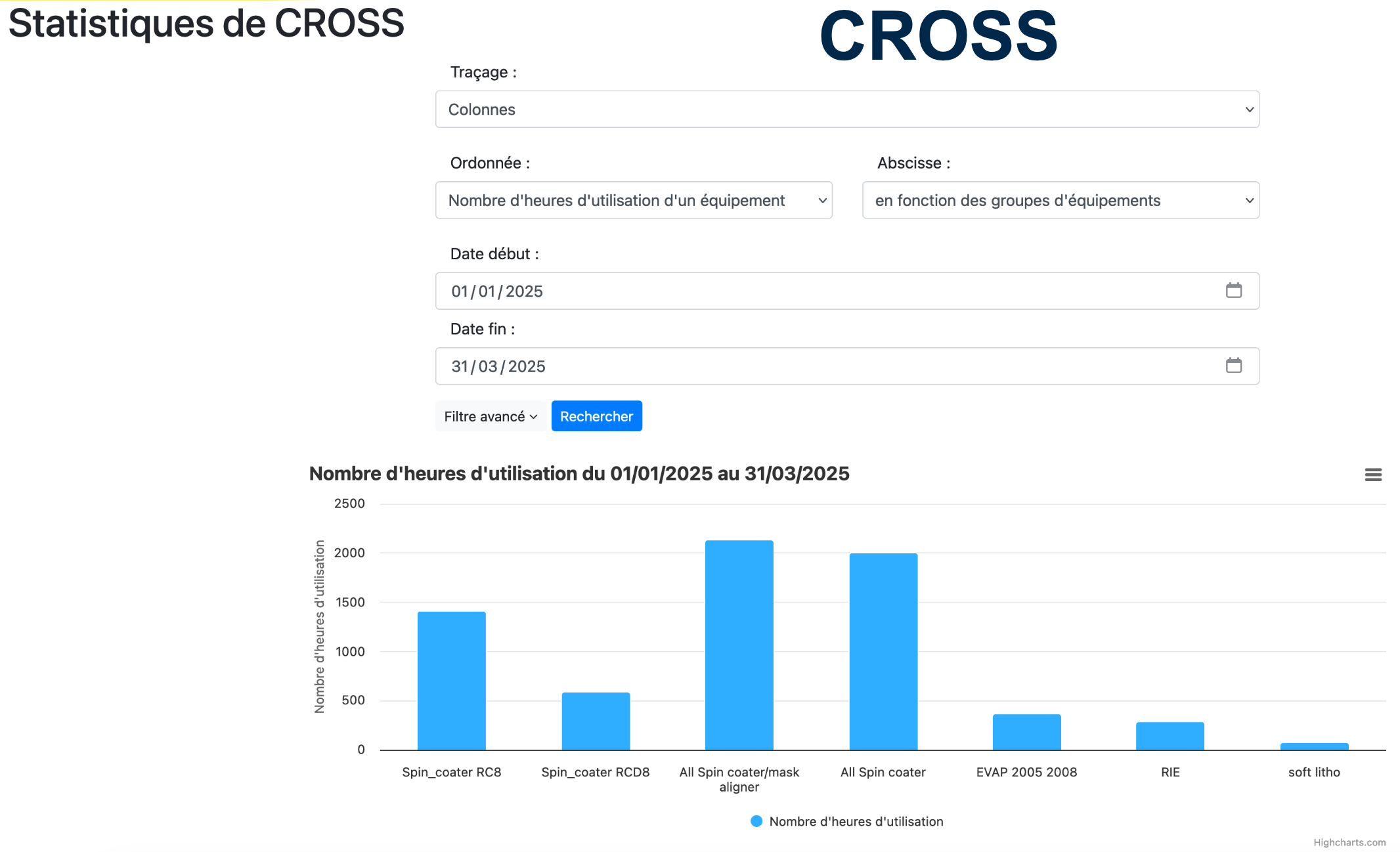The height and width of the screenshot is (852, 1400).
Task: Select the soft litho bar
Action: tap(1315, 746)
